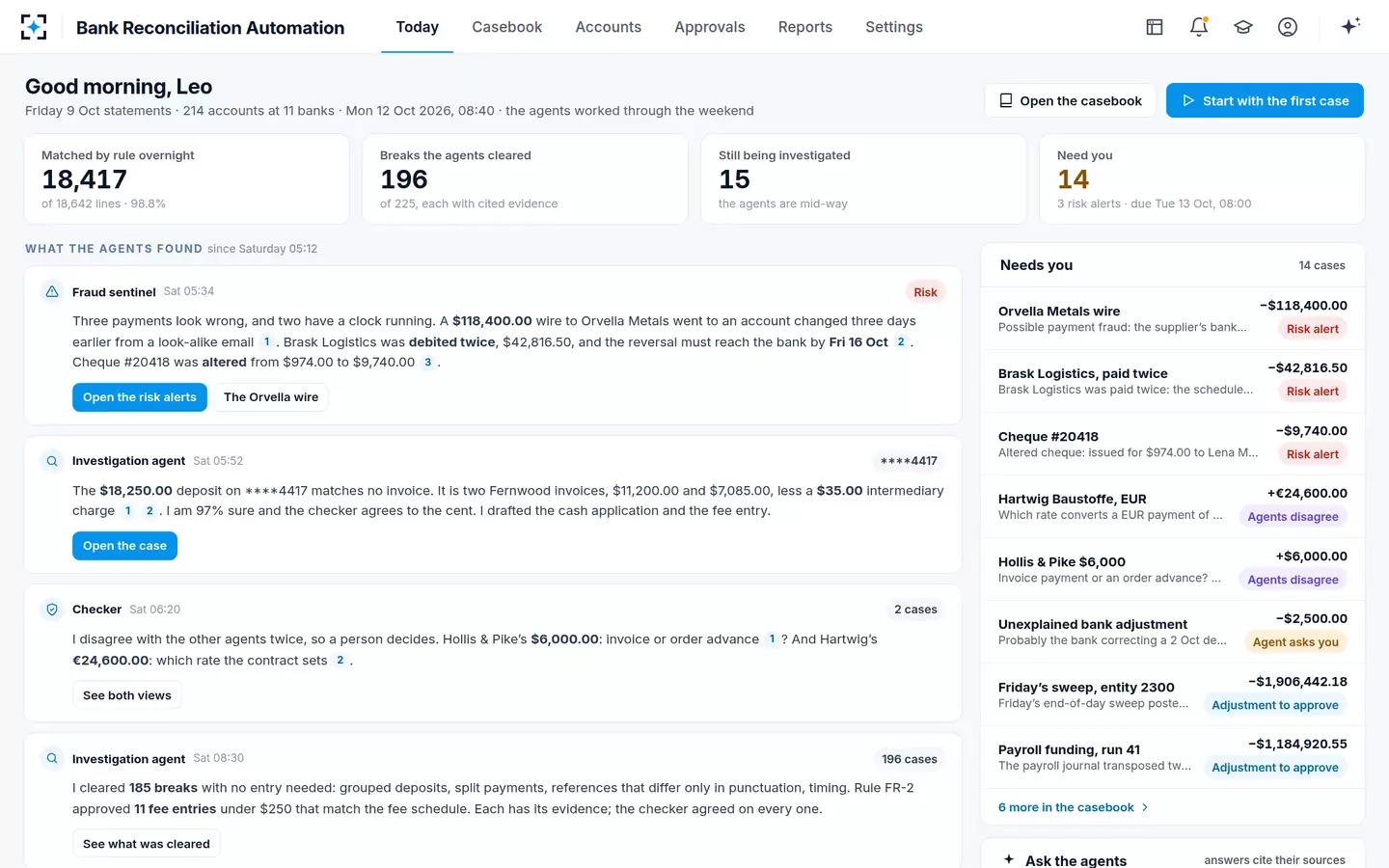
Task: Select the 'Hartwig Baustoffe, EUR' case
Action: click(x=1173, y=506)
